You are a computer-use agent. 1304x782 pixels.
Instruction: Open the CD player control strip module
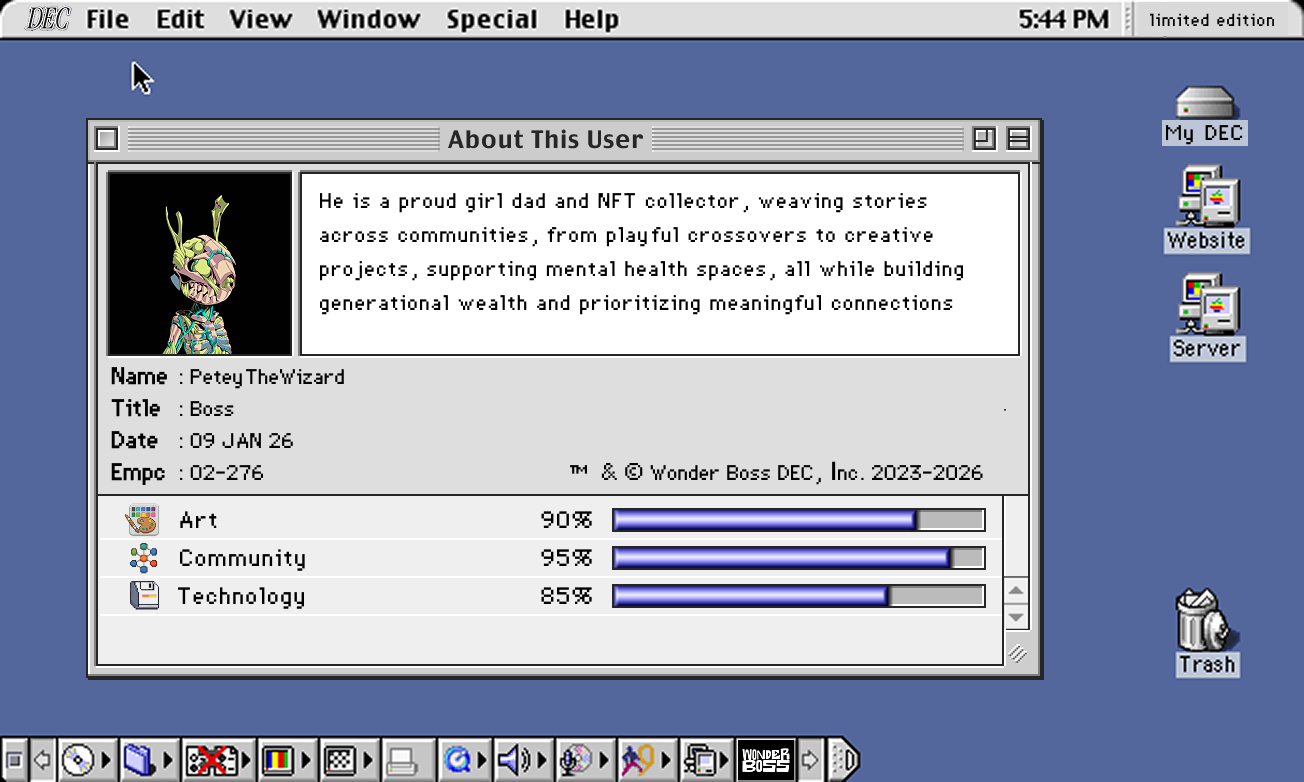pos(78,760)
